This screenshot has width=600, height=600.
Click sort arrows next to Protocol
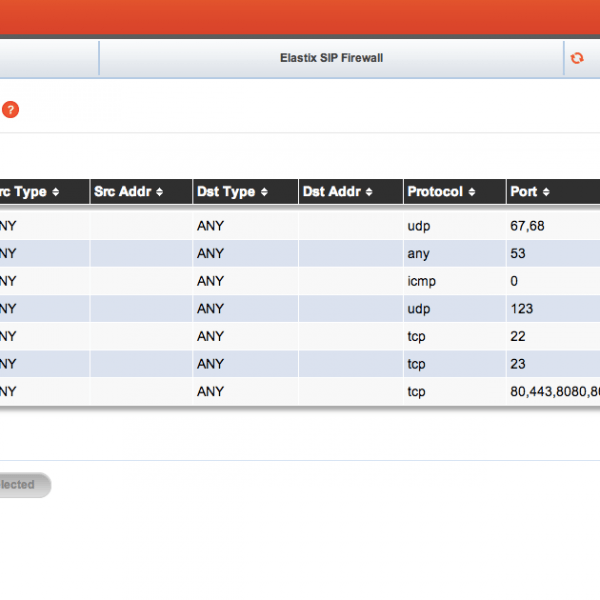click(x=471, y=192)
